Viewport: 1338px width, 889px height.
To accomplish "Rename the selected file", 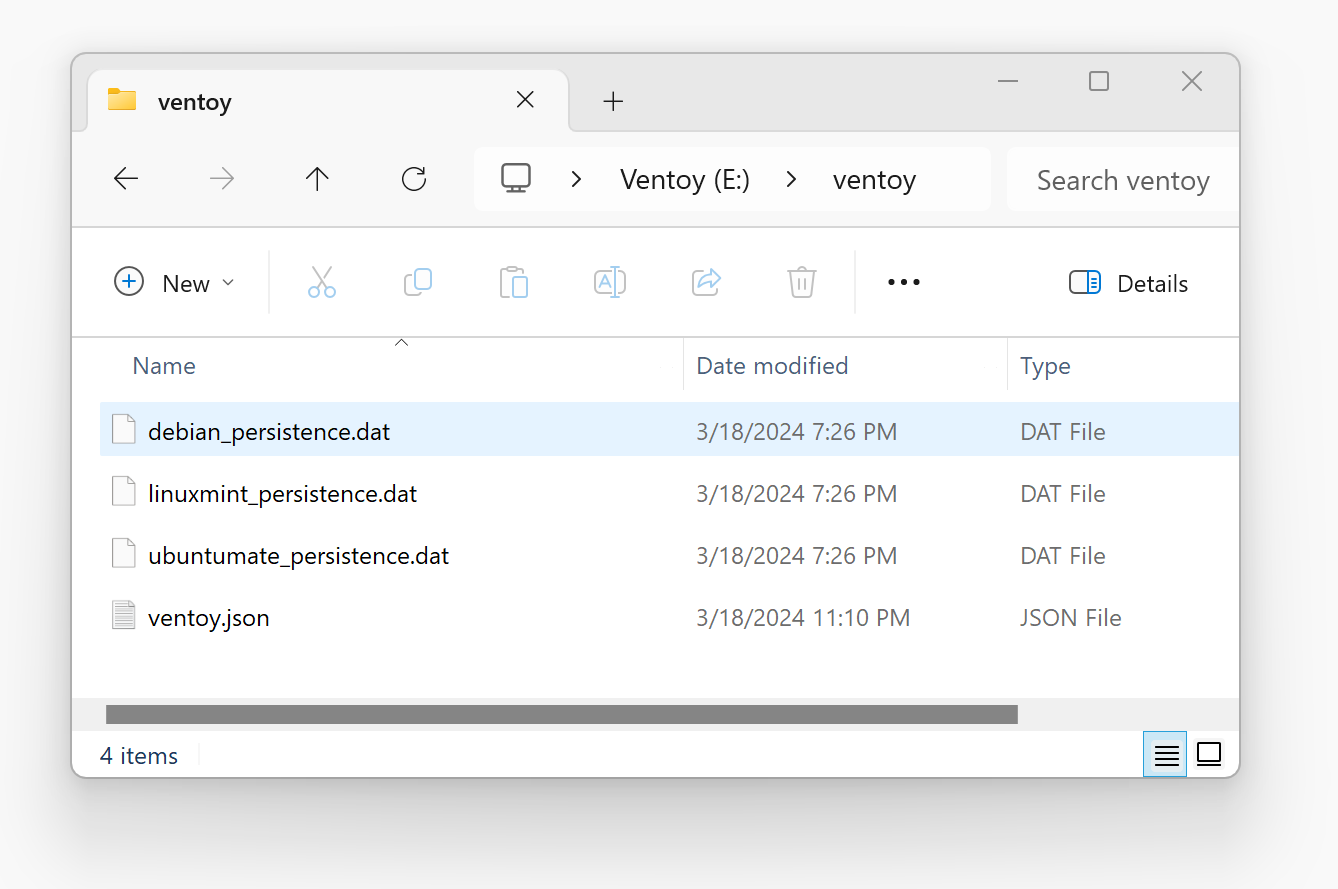I will [609, 282].
